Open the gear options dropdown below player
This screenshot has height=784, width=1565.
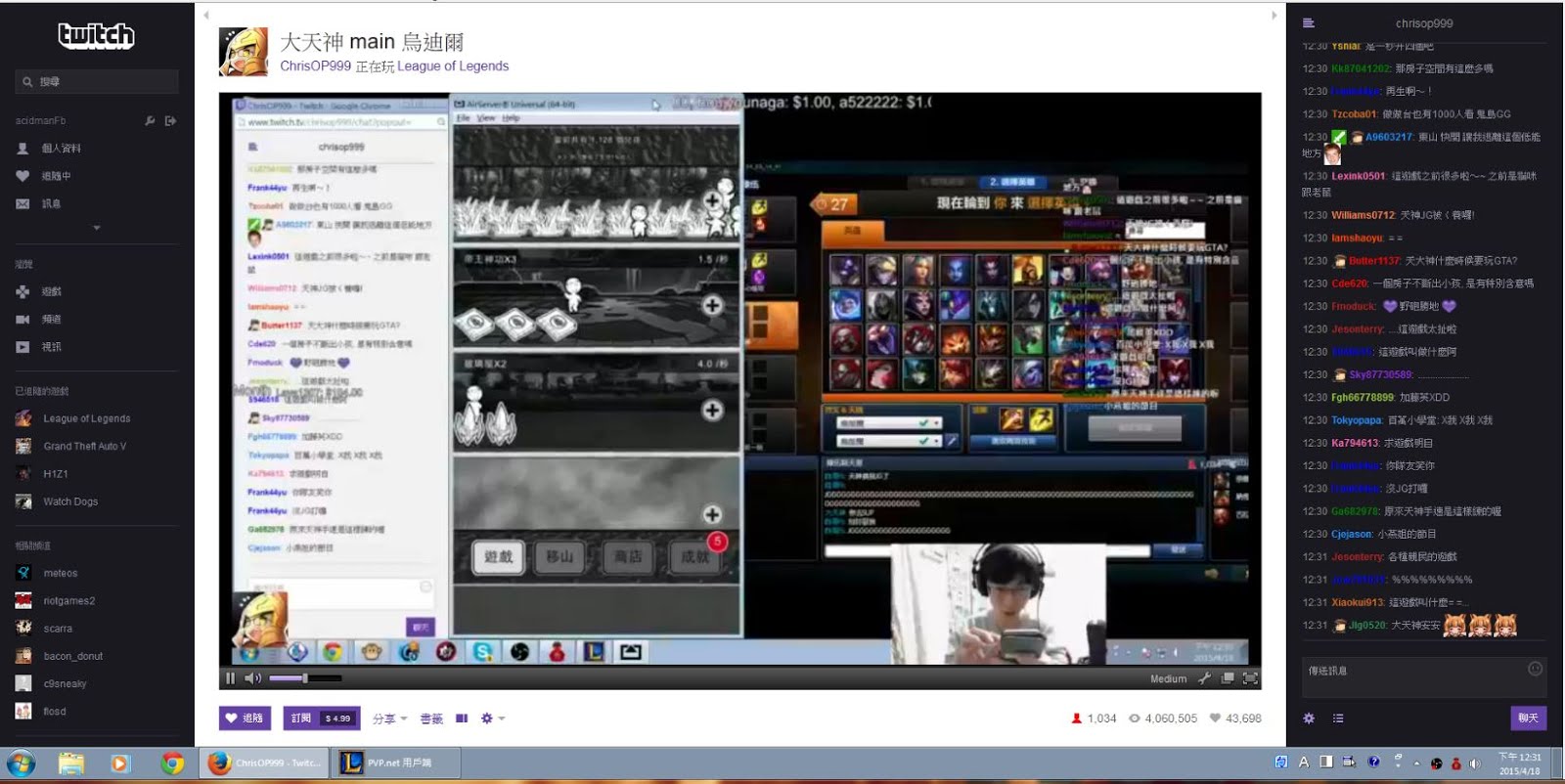click(x=492, y=719)
